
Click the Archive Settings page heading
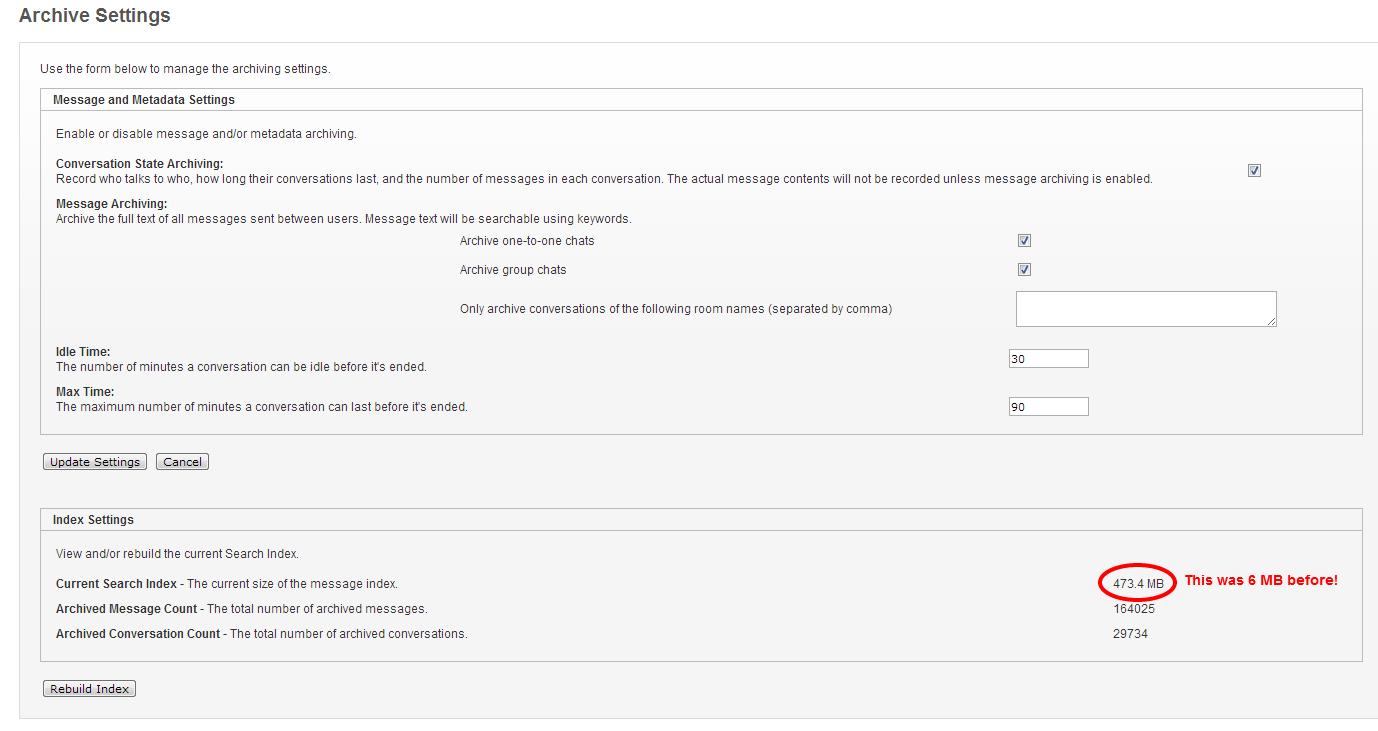[x=95, y=16]
